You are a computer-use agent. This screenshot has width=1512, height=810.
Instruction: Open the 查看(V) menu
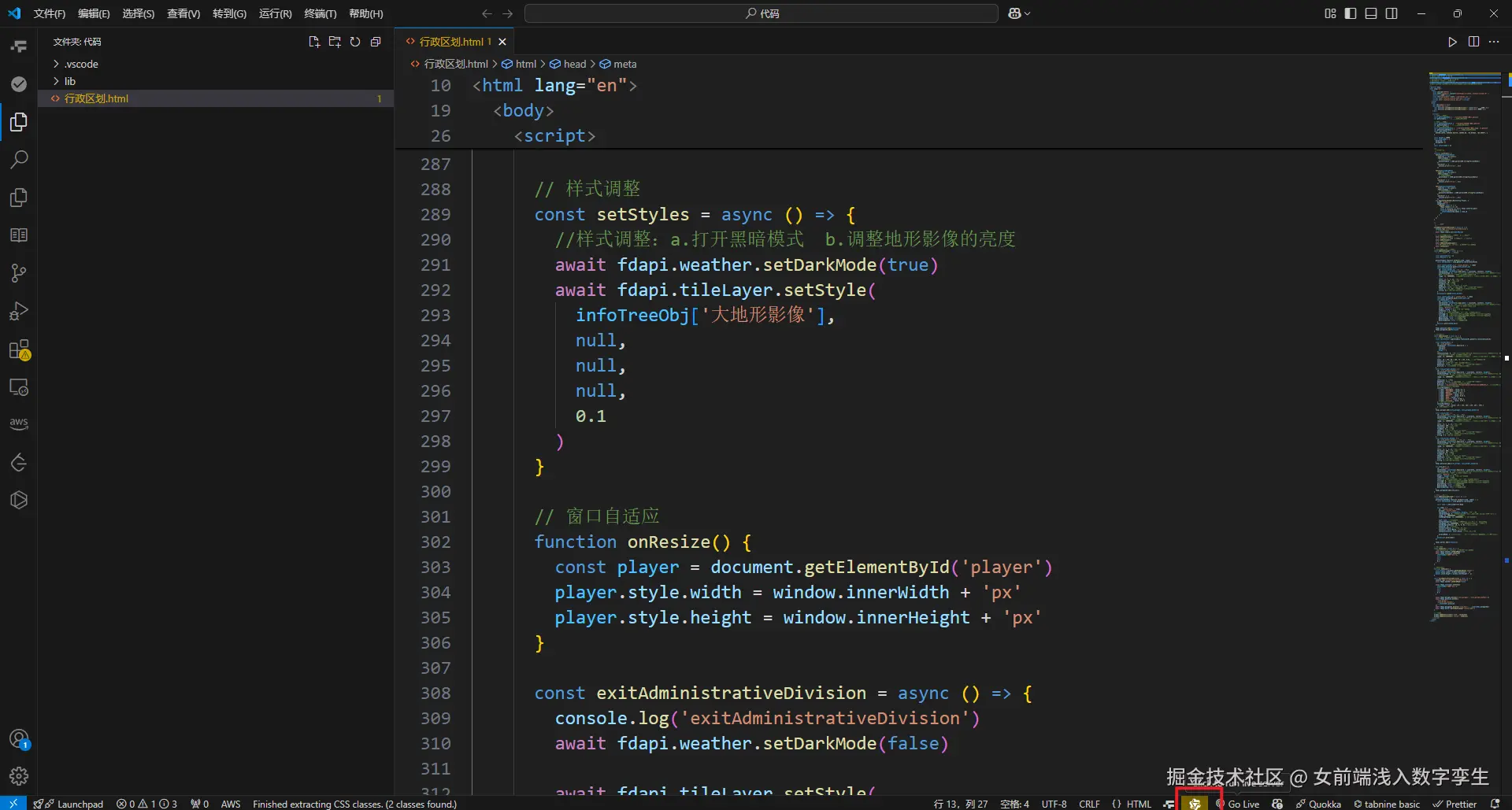[183, 13]
